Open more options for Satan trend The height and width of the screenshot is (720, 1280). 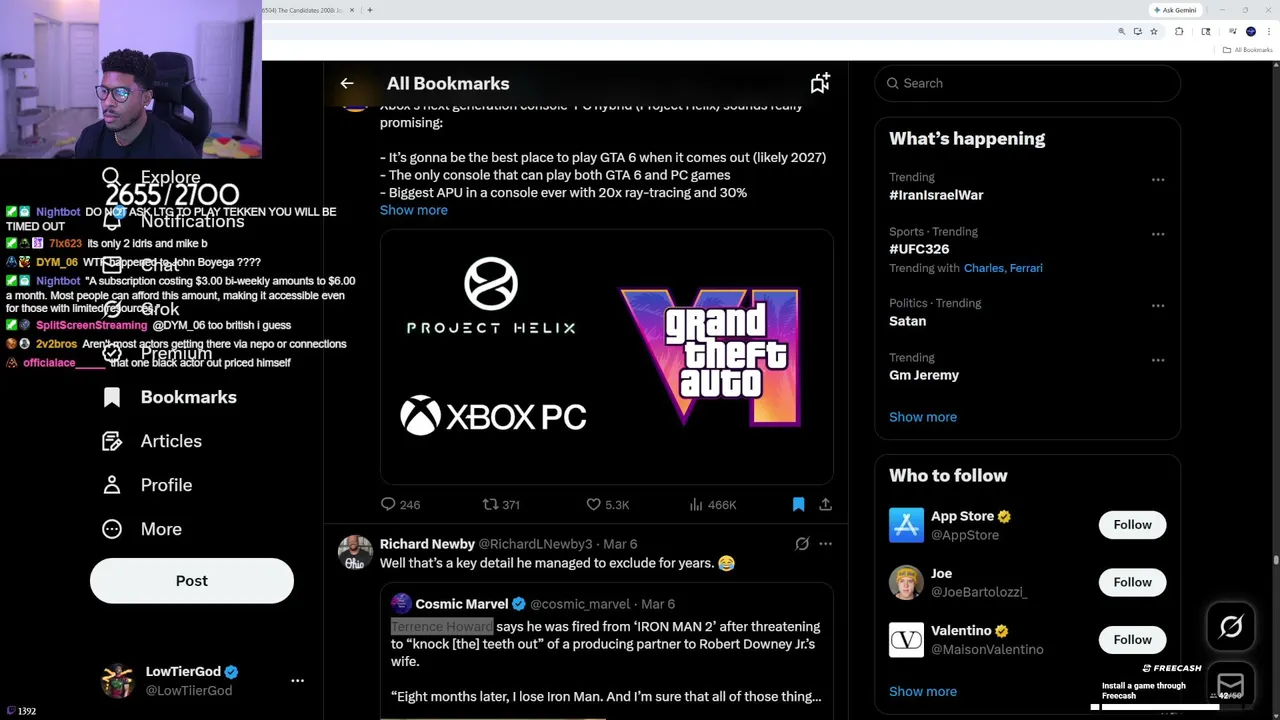(x=1158, y=306)
